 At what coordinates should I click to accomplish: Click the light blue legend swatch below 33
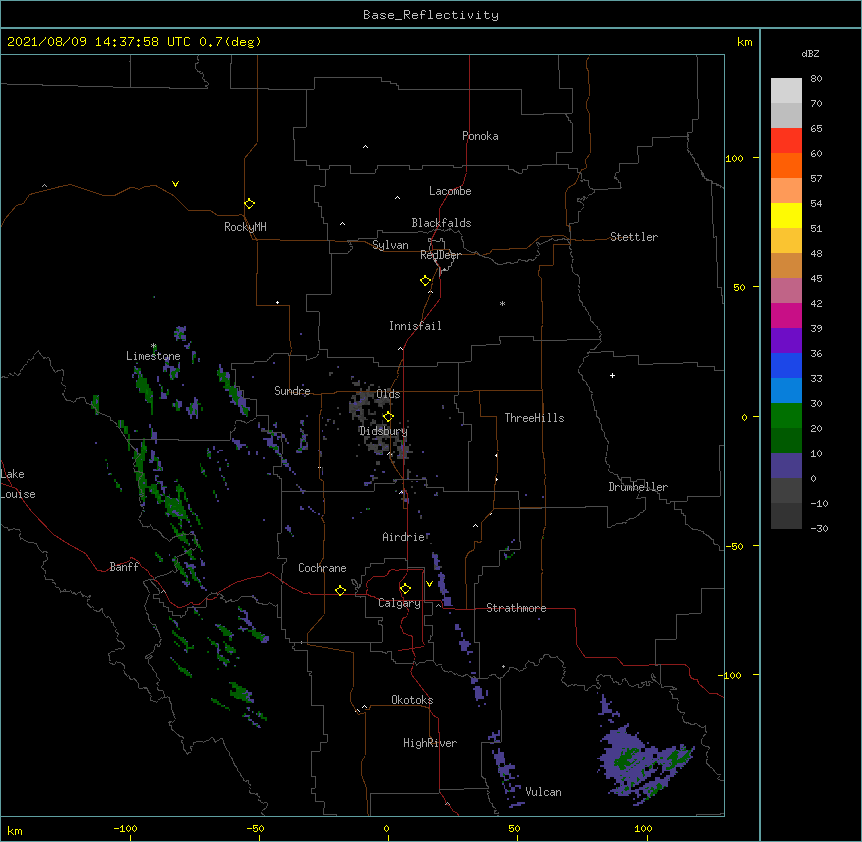786,390
